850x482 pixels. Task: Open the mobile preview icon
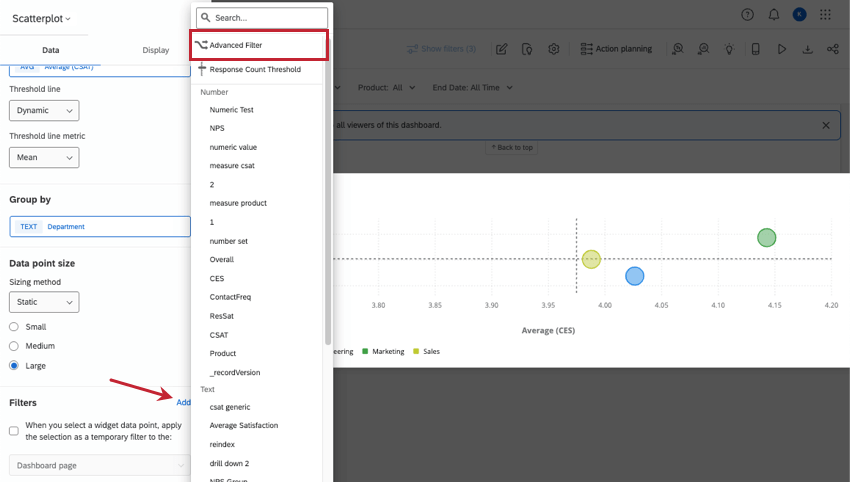pyautogui.click(x=756, y=49)
